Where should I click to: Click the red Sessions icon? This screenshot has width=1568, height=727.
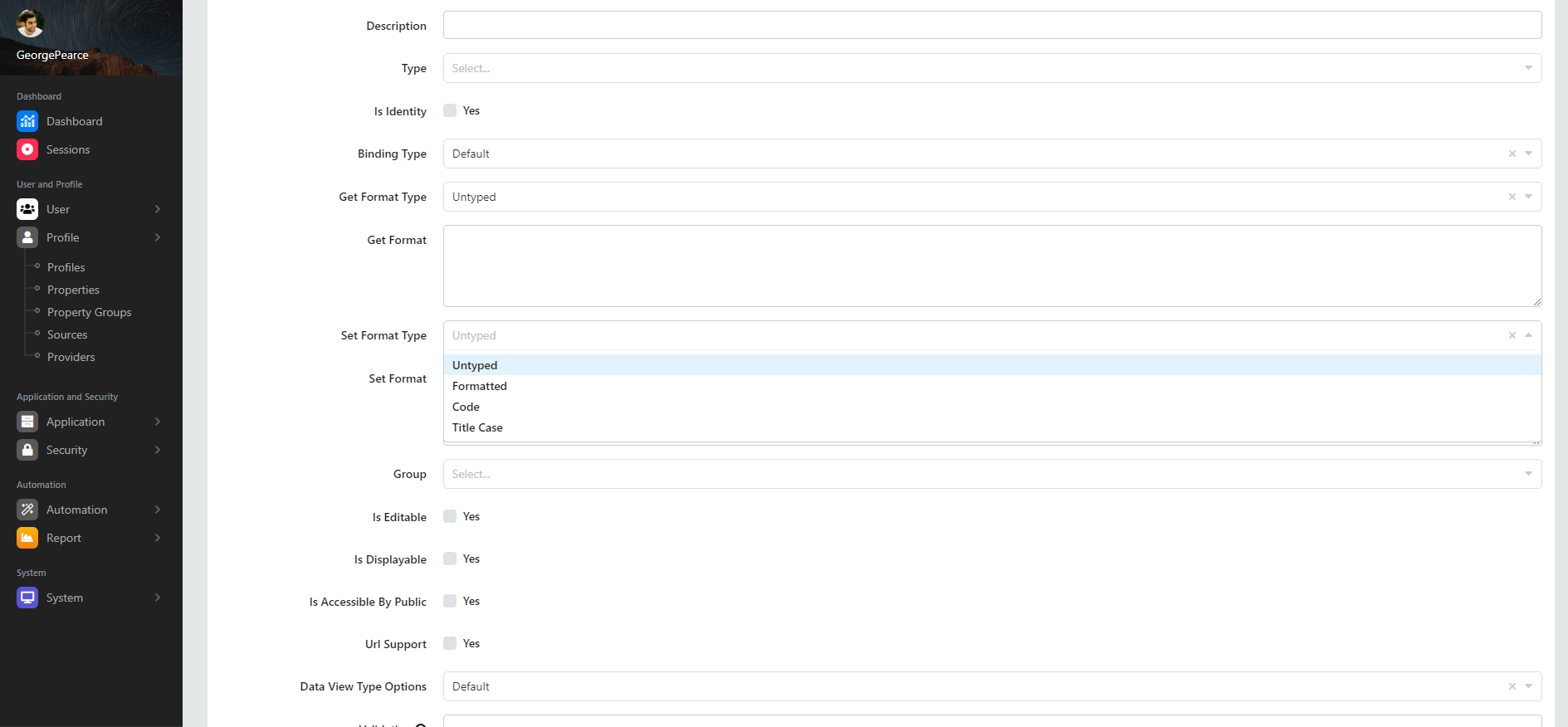pos(27,149)
